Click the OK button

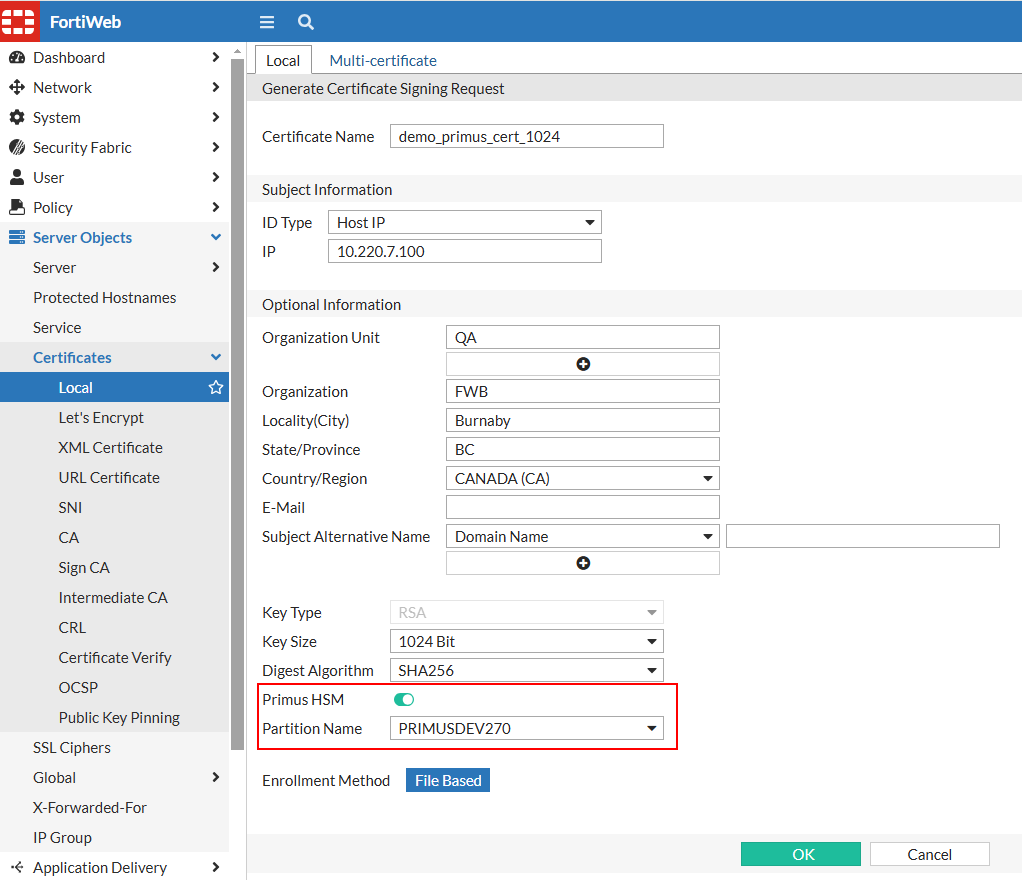tap(800, 854)
